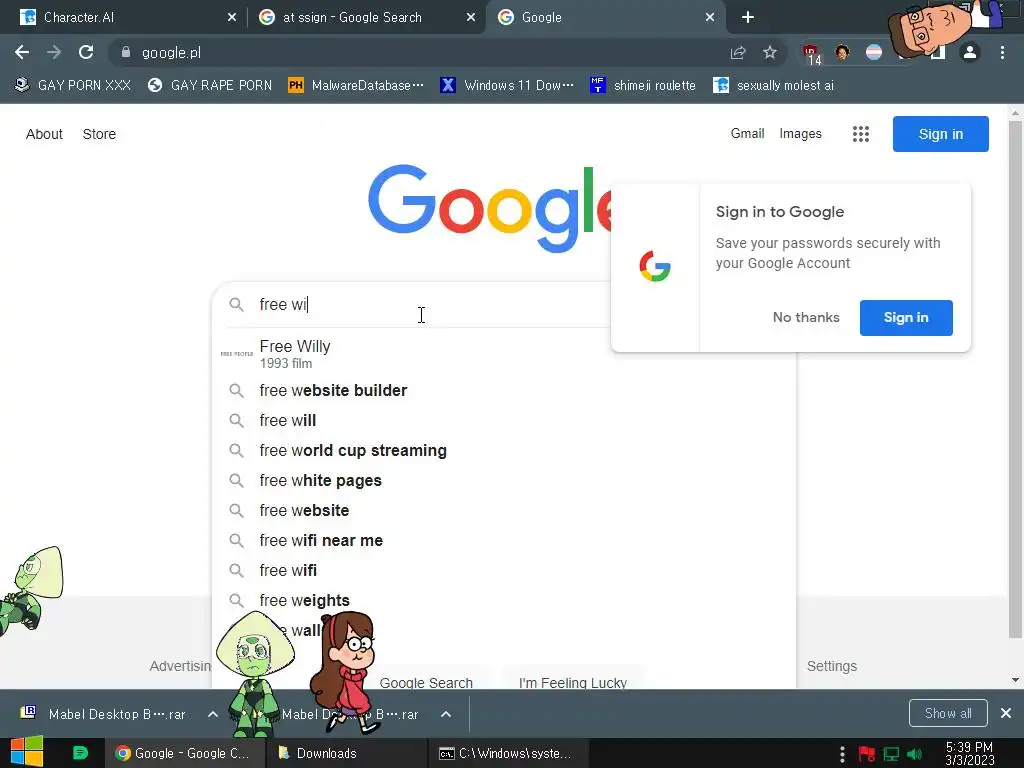1024x768 pixels.
Task: Open the Windows 11 Dow… bookmark
Action: click(x=507, y=86)
